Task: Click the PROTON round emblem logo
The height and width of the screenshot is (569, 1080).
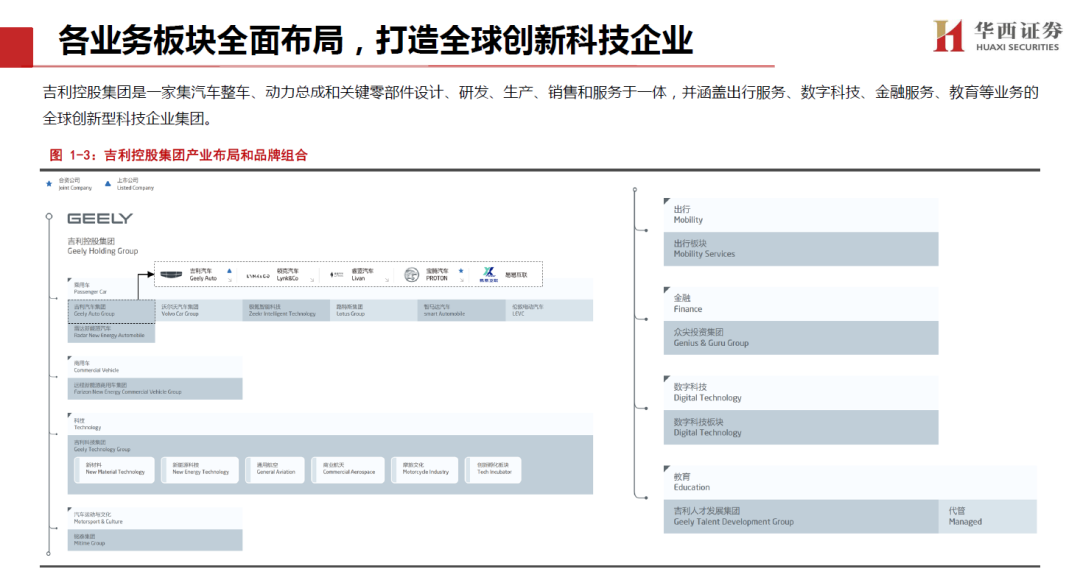Action: click(x=411, y=275)
